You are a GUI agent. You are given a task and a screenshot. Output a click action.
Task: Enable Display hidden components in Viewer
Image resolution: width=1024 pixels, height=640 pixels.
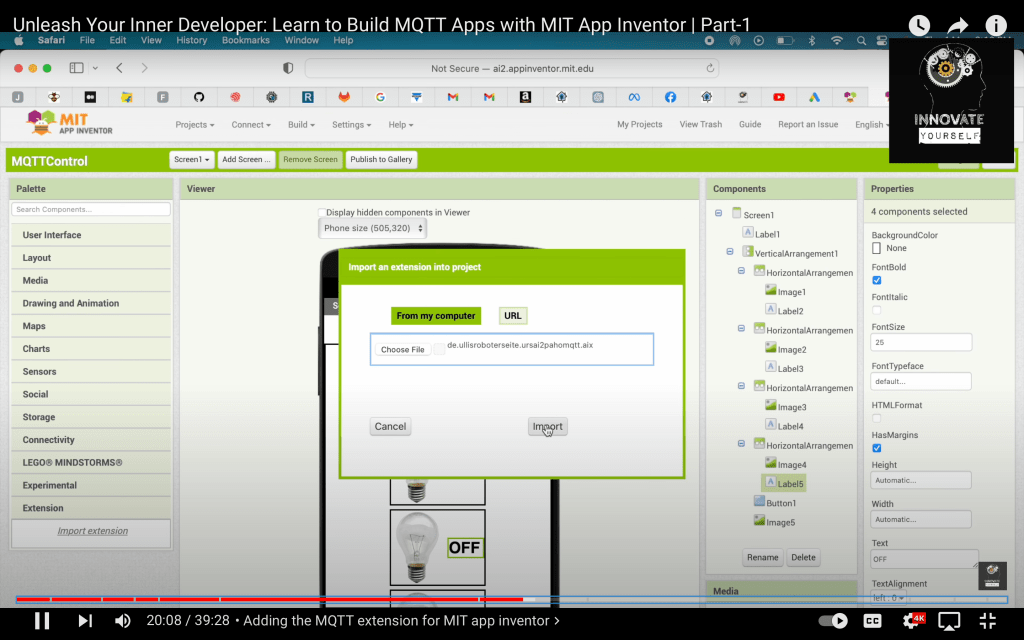321,212
